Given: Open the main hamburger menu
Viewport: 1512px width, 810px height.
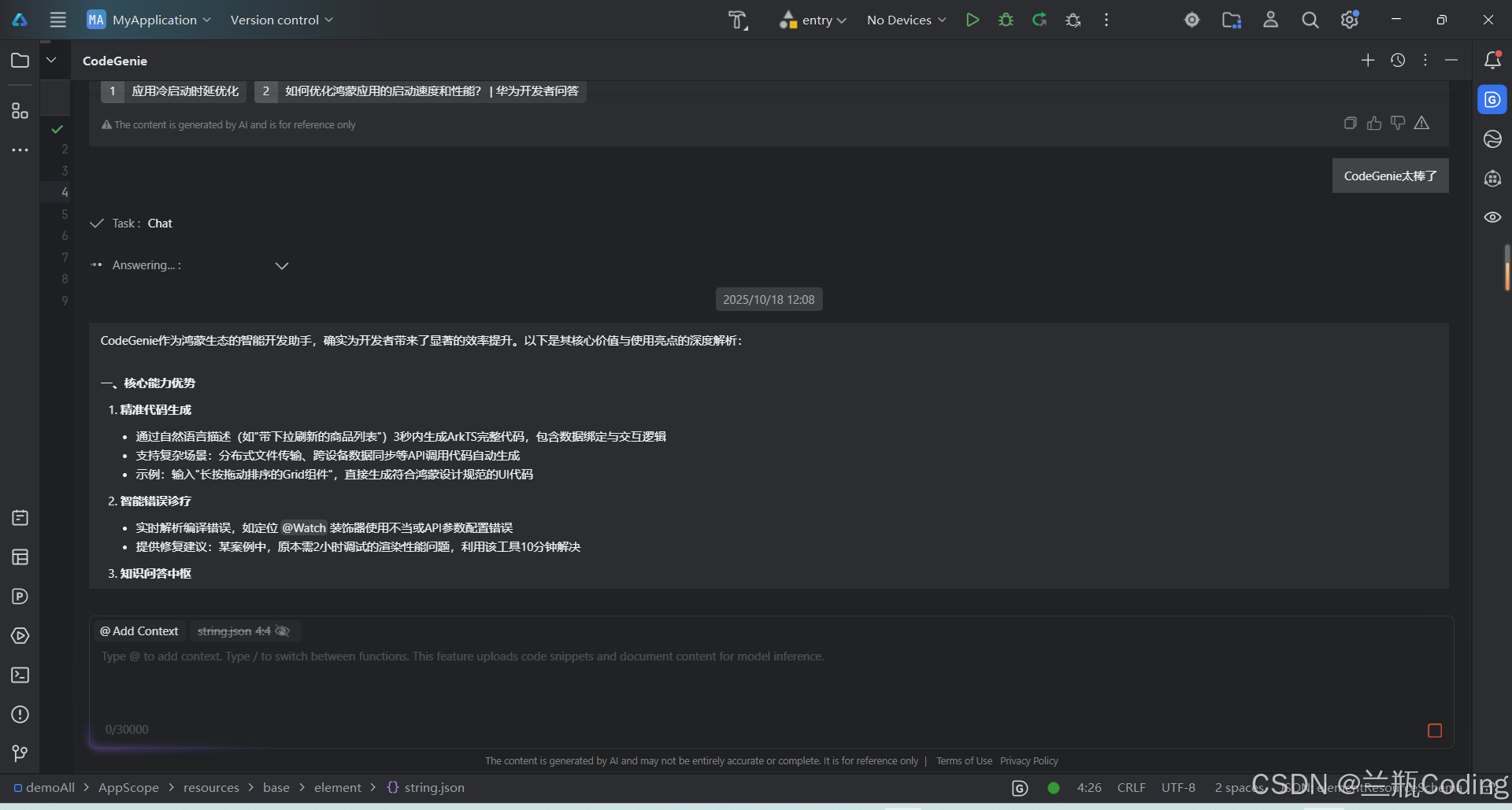Looking at the screenshot, I should point(57,20).
